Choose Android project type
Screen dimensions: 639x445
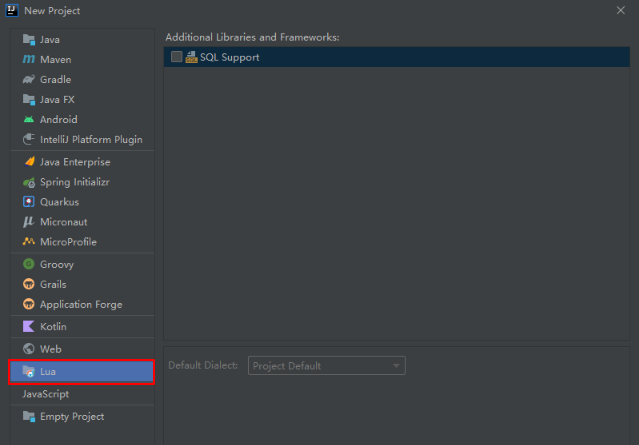click(x=59, y=119)
